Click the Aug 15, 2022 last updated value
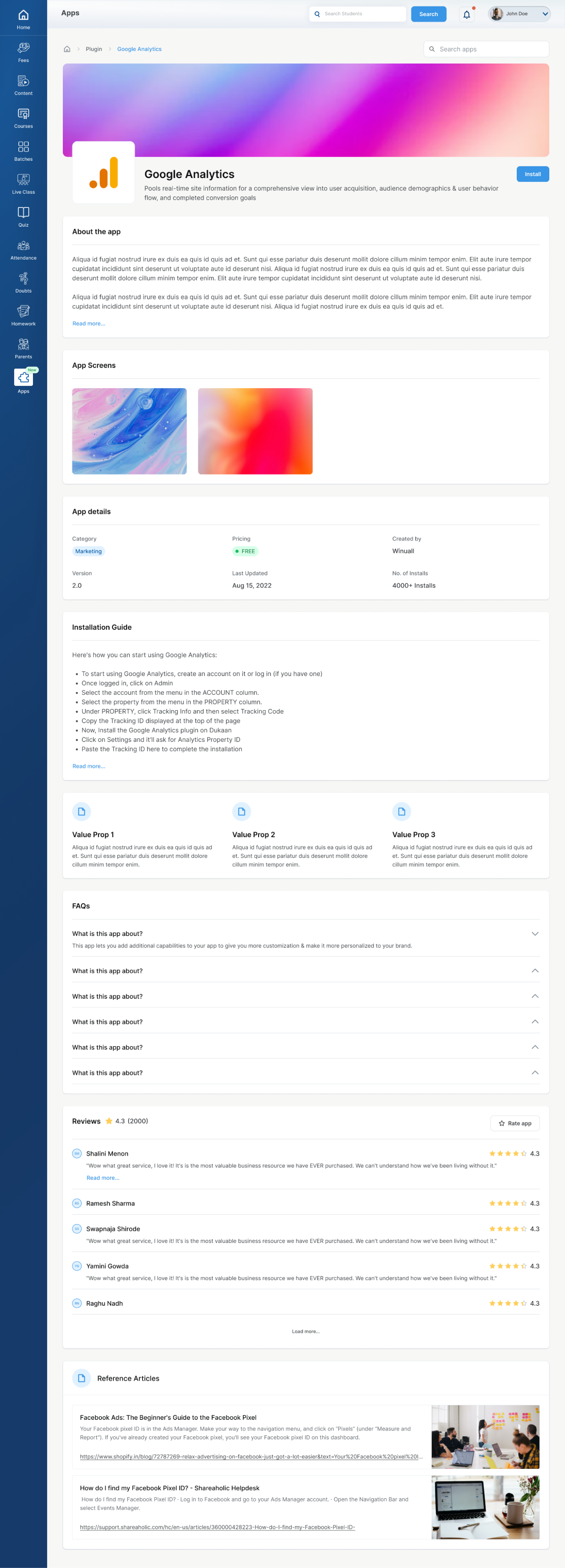Viewport: 565px width, 1568px height. point(252,585)
